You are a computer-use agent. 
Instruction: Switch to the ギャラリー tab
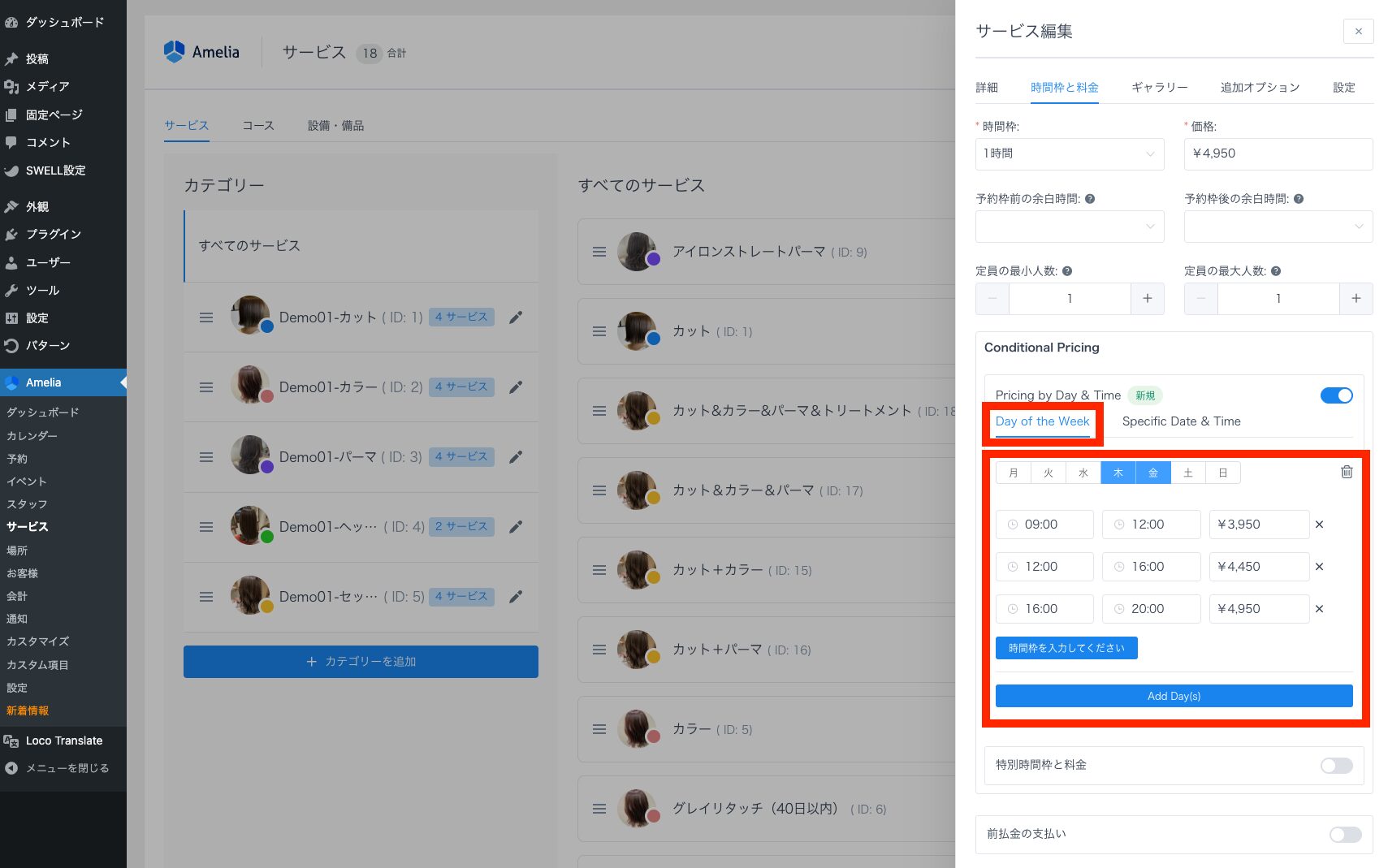[x=1159, y=88]
